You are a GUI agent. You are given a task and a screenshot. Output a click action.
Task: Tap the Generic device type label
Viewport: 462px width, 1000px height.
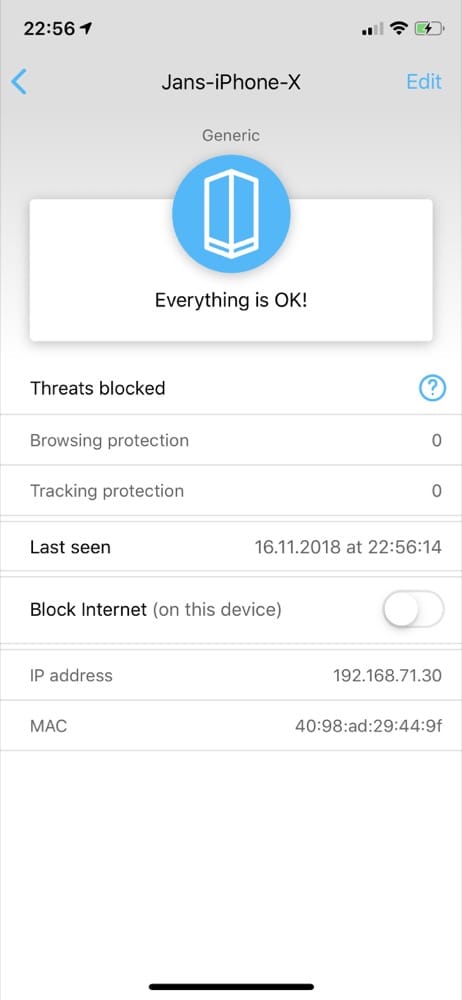pos(231,135)
